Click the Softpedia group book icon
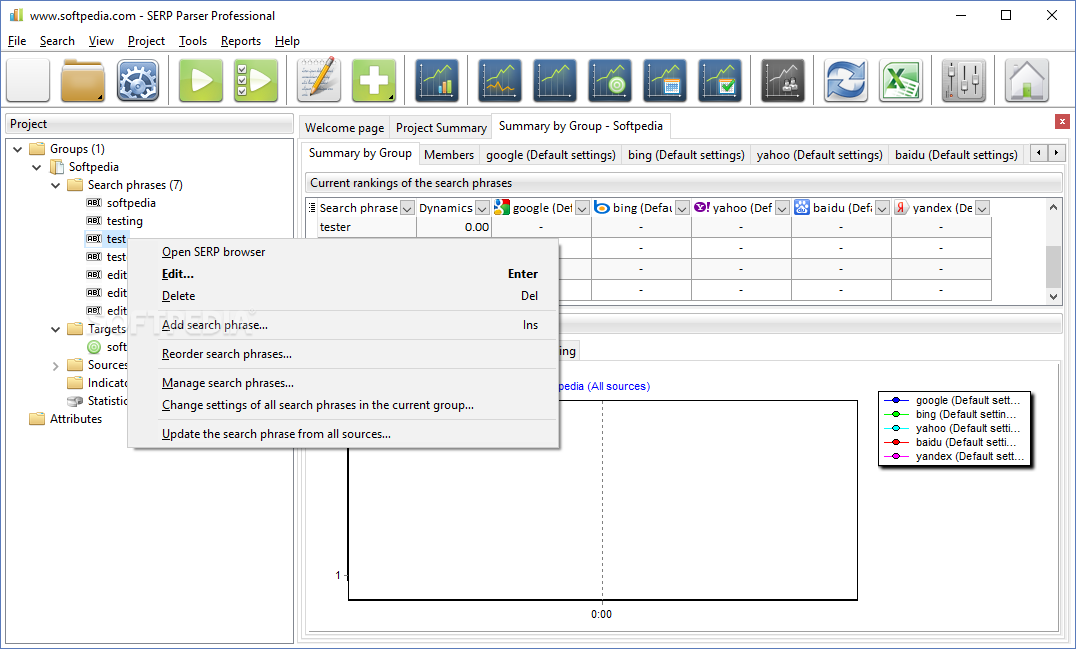Screen dimensions: 1076x649 57,167
